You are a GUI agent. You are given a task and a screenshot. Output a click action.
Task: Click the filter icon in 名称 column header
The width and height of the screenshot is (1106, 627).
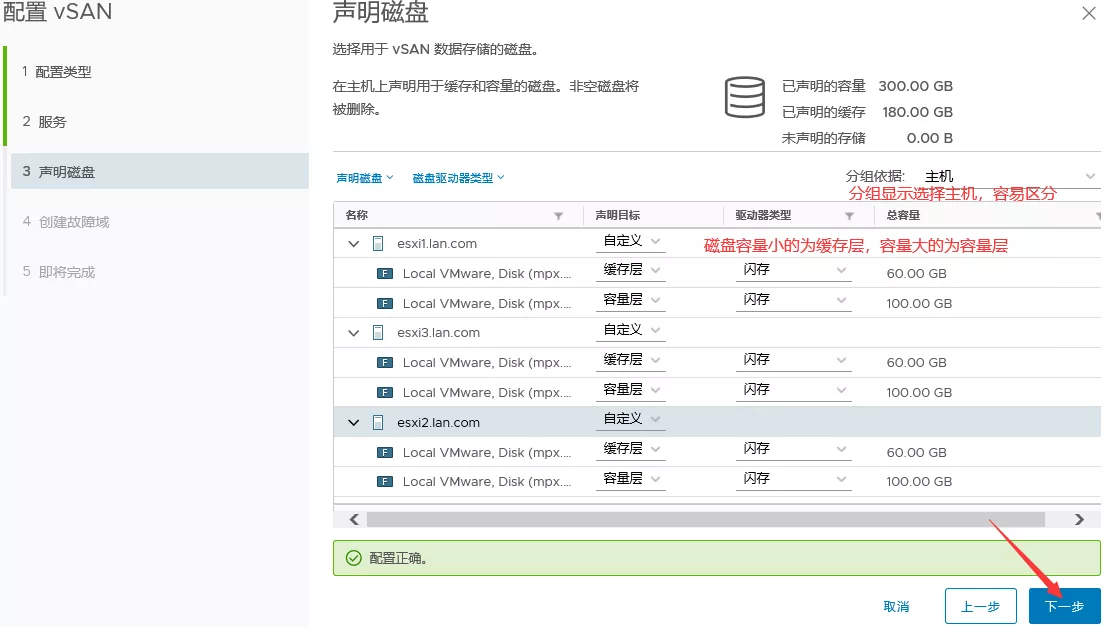(x=559, y=216)
